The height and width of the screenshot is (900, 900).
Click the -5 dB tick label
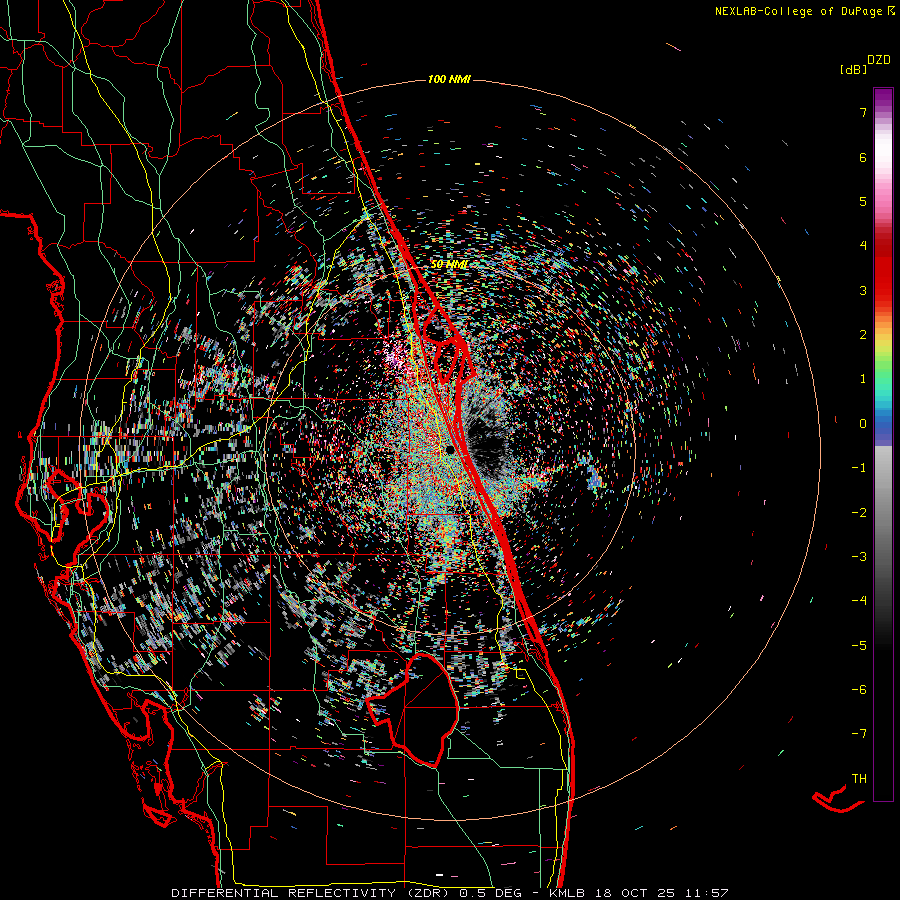[x=859, y=645]
